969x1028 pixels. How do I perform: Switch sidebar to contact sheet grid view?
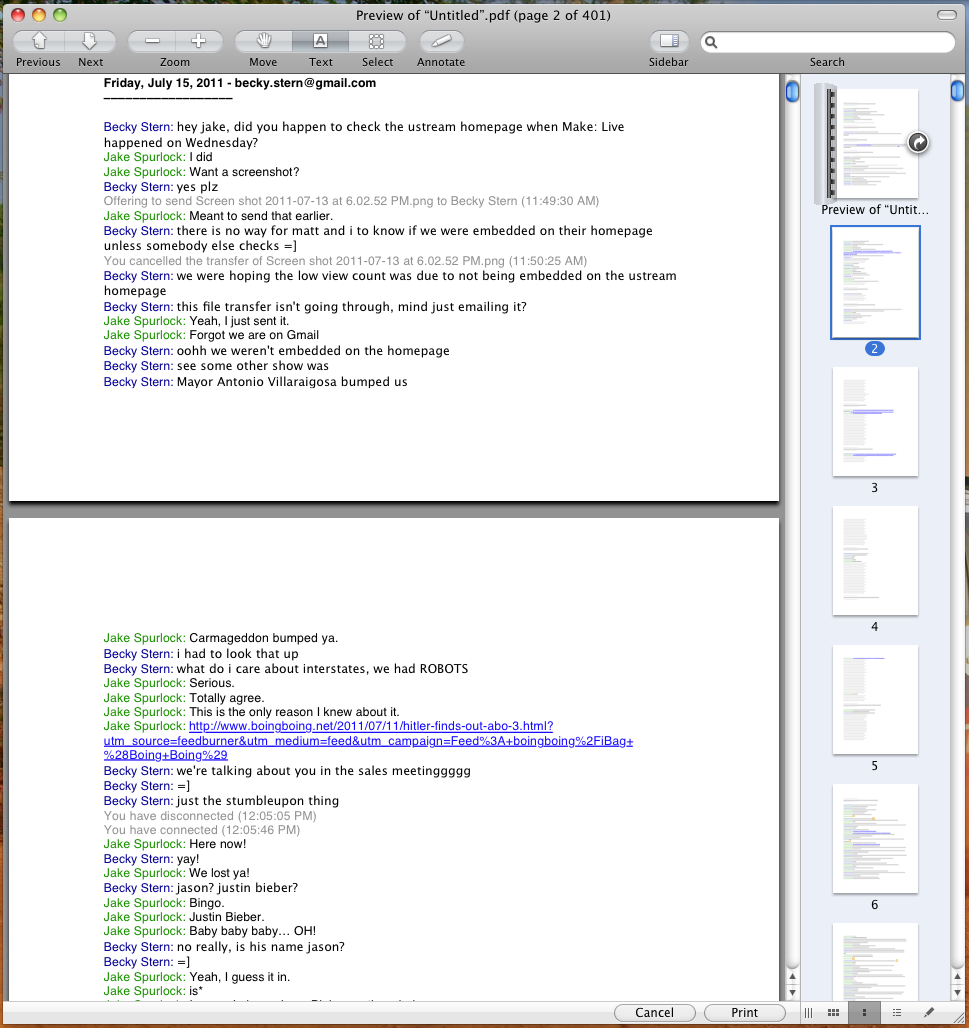coord(833,1013)
